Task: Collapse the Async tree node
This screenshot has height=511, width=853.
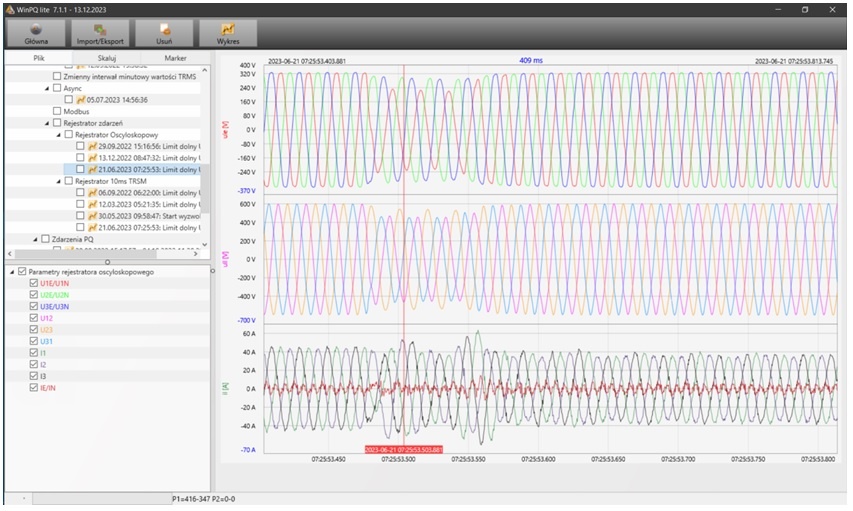Action: [47, 88]
